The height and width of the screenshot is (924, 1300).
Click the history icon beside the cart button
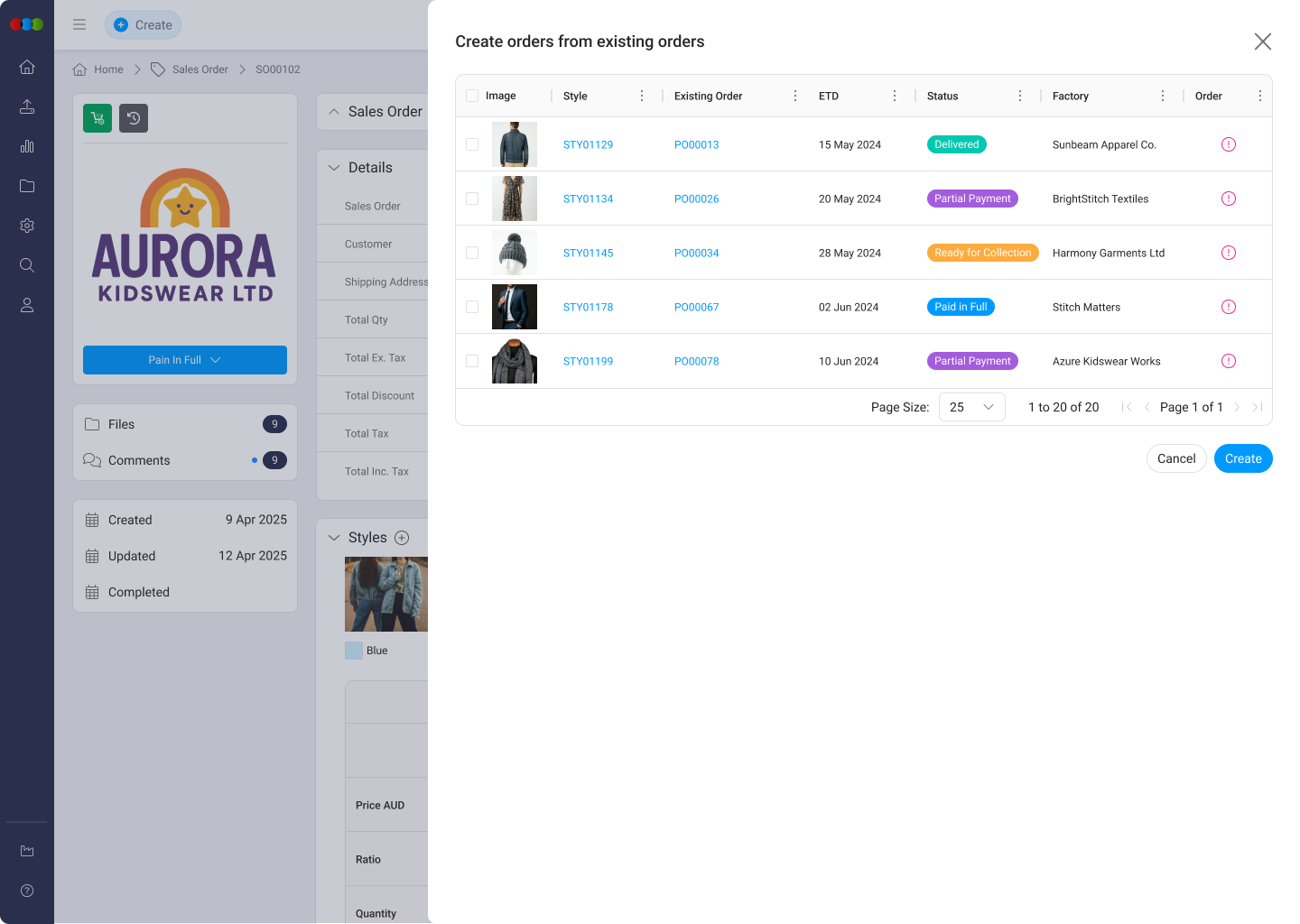[x=134, y=117]
